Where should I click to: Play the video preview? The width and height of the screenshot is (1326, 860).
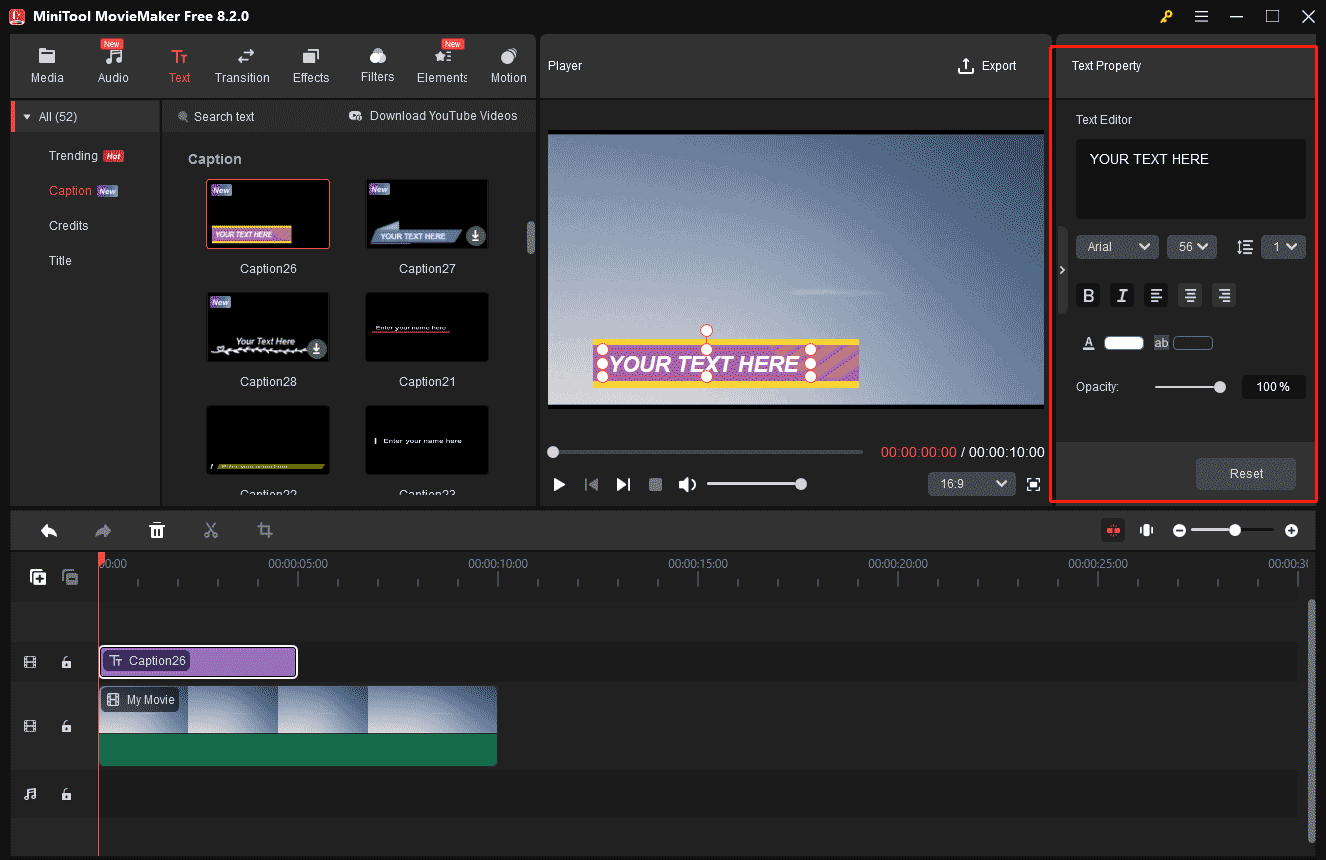(x=559, y=485)
